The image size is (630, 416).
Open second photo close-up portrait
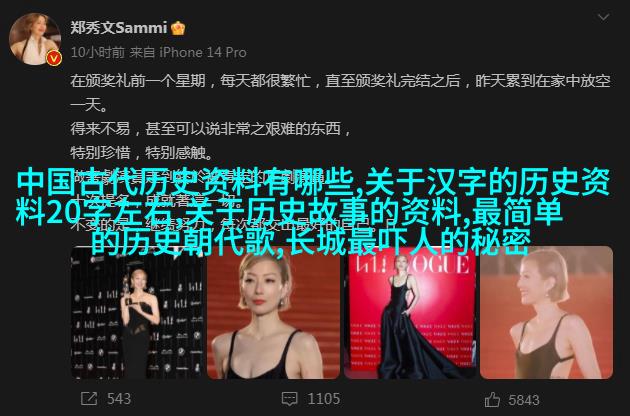point(273,313)
